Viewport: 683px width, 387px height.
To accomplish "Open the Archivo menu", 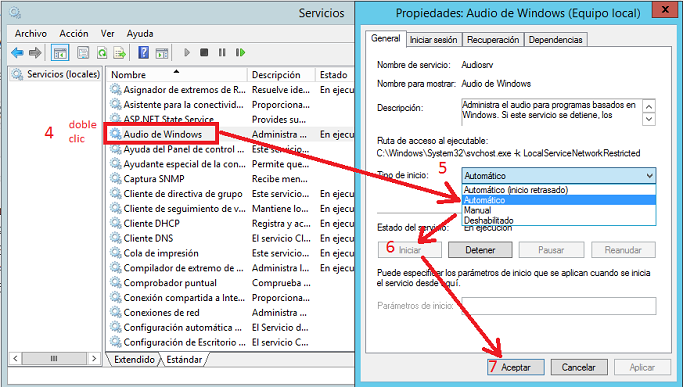I will coord(30,34).
